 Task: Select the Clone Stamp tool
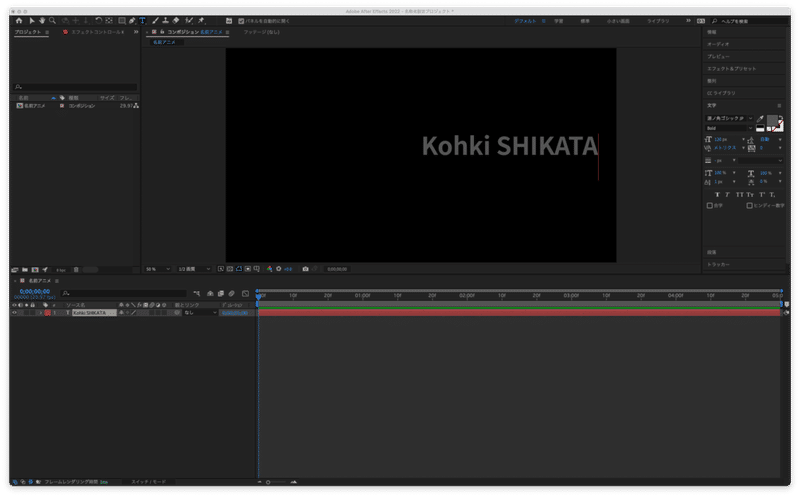tap(165, 21)
